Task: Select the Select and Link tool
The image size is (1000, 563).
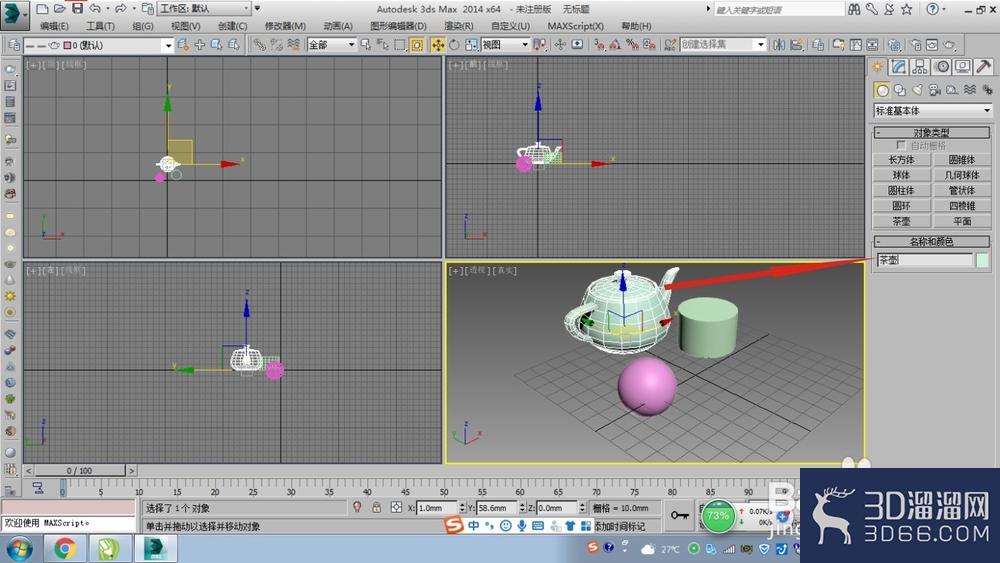Action: 260,45
